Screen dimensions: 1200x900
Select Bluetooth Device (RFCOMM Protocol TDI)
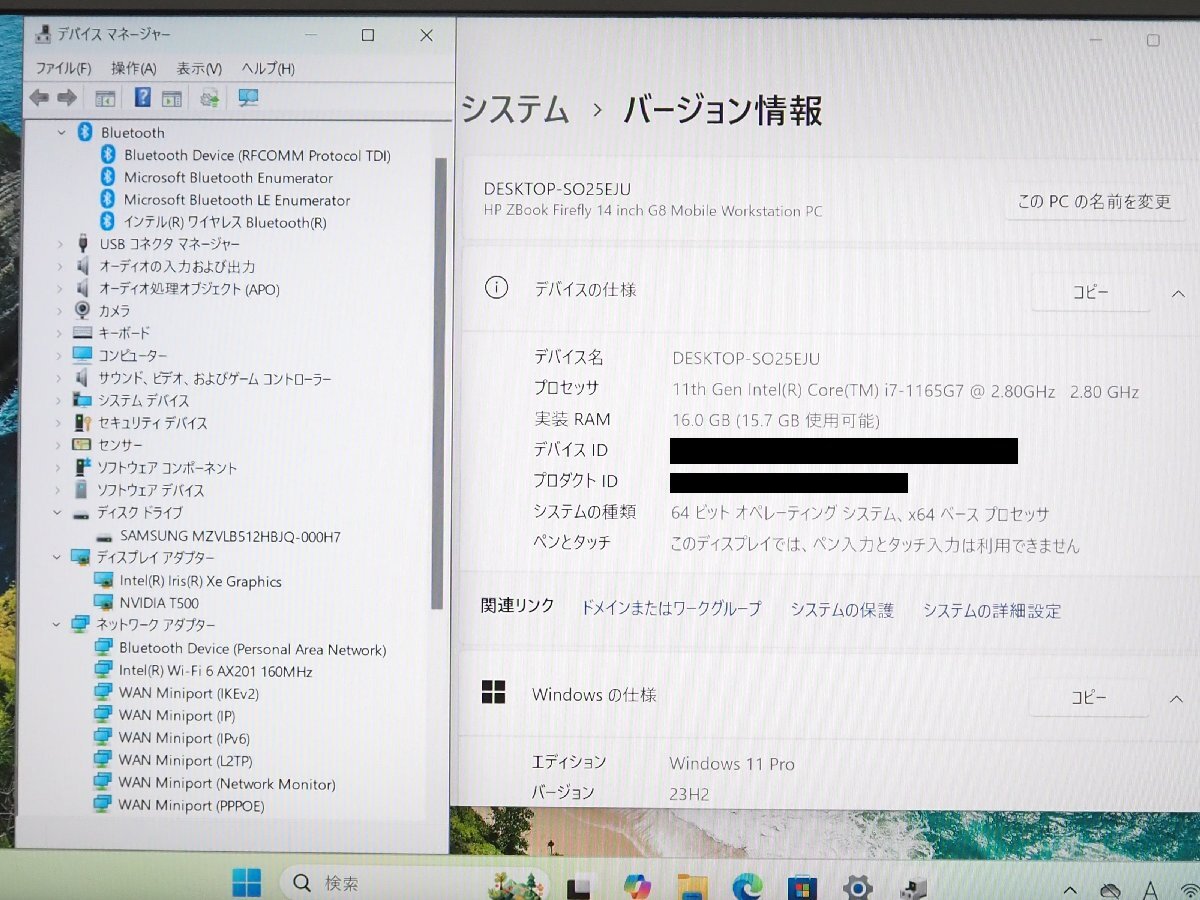257,155
